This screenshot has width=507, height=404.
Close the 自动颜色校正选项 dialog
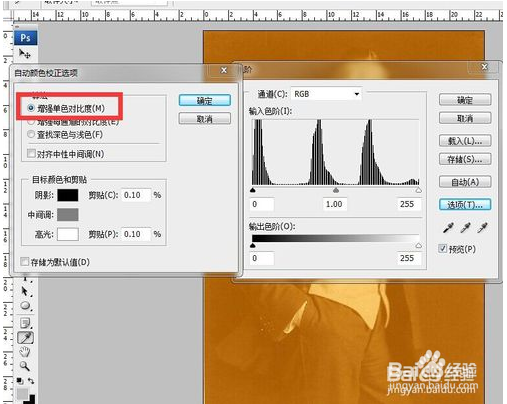click(224, 70)
